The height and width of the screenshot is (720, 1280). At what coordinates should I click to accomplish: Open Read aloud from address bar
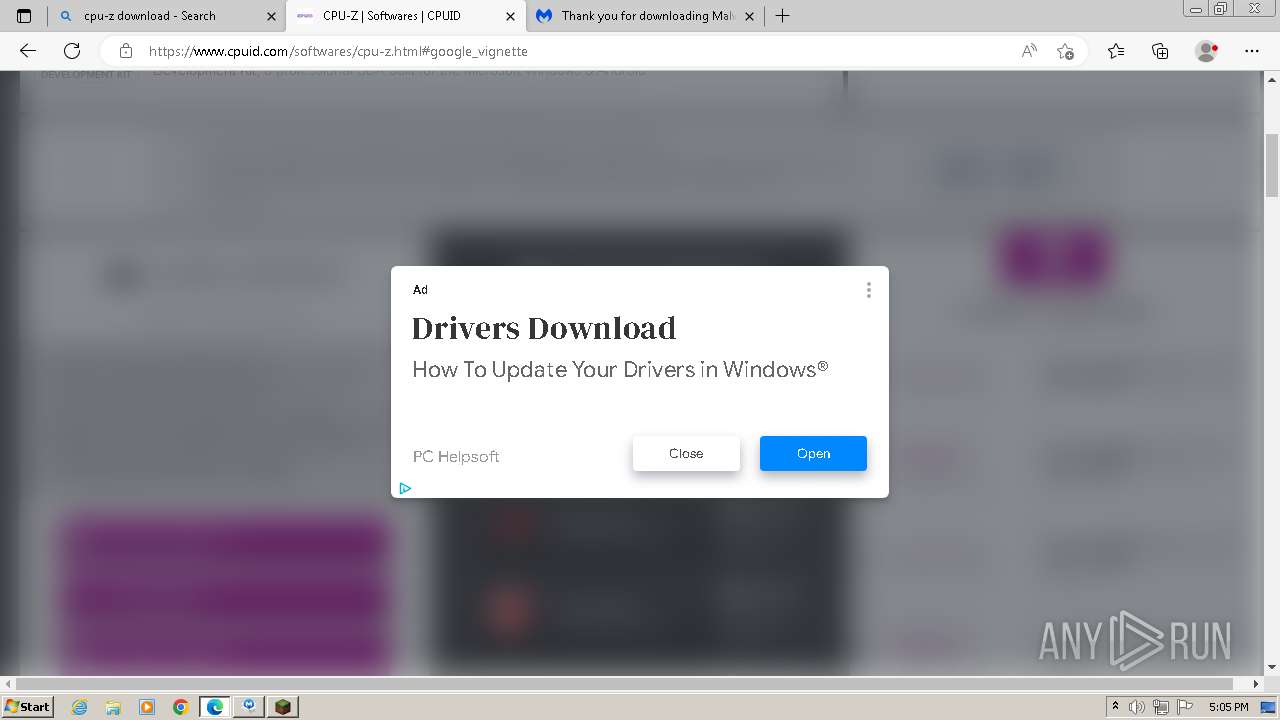1029,51
